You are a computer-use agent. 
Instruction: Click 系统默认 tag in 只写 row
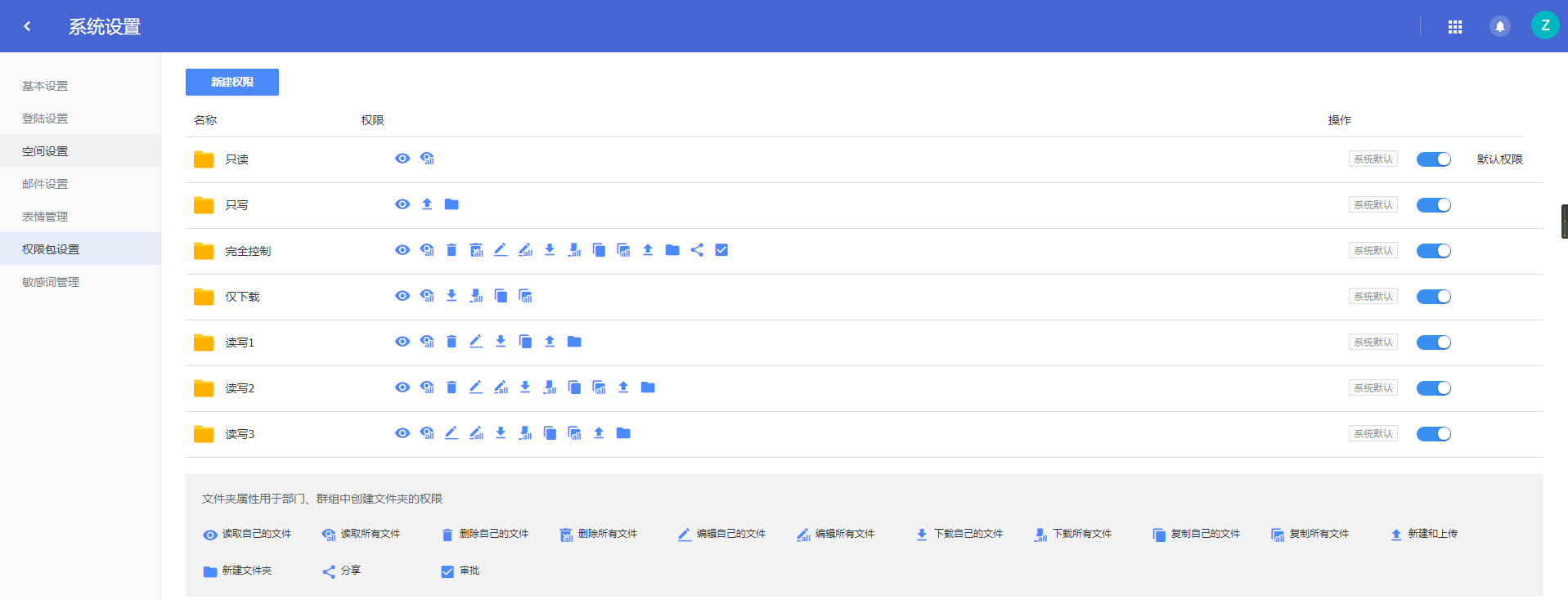(x=1373, y=205)
